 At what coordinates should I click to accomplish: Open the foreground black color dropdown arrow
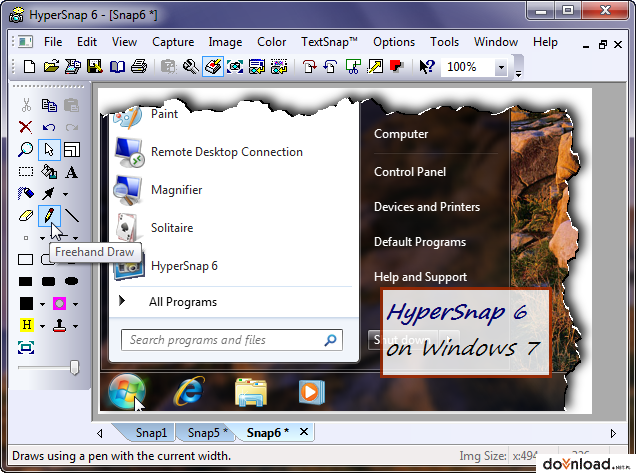coord(42,304)
